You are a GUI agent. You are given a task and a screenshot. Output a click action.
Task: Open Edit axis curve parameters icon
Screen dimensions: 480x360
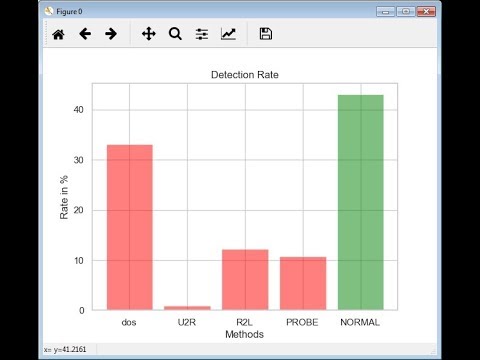pyautogui.click(x=229, y=34)
